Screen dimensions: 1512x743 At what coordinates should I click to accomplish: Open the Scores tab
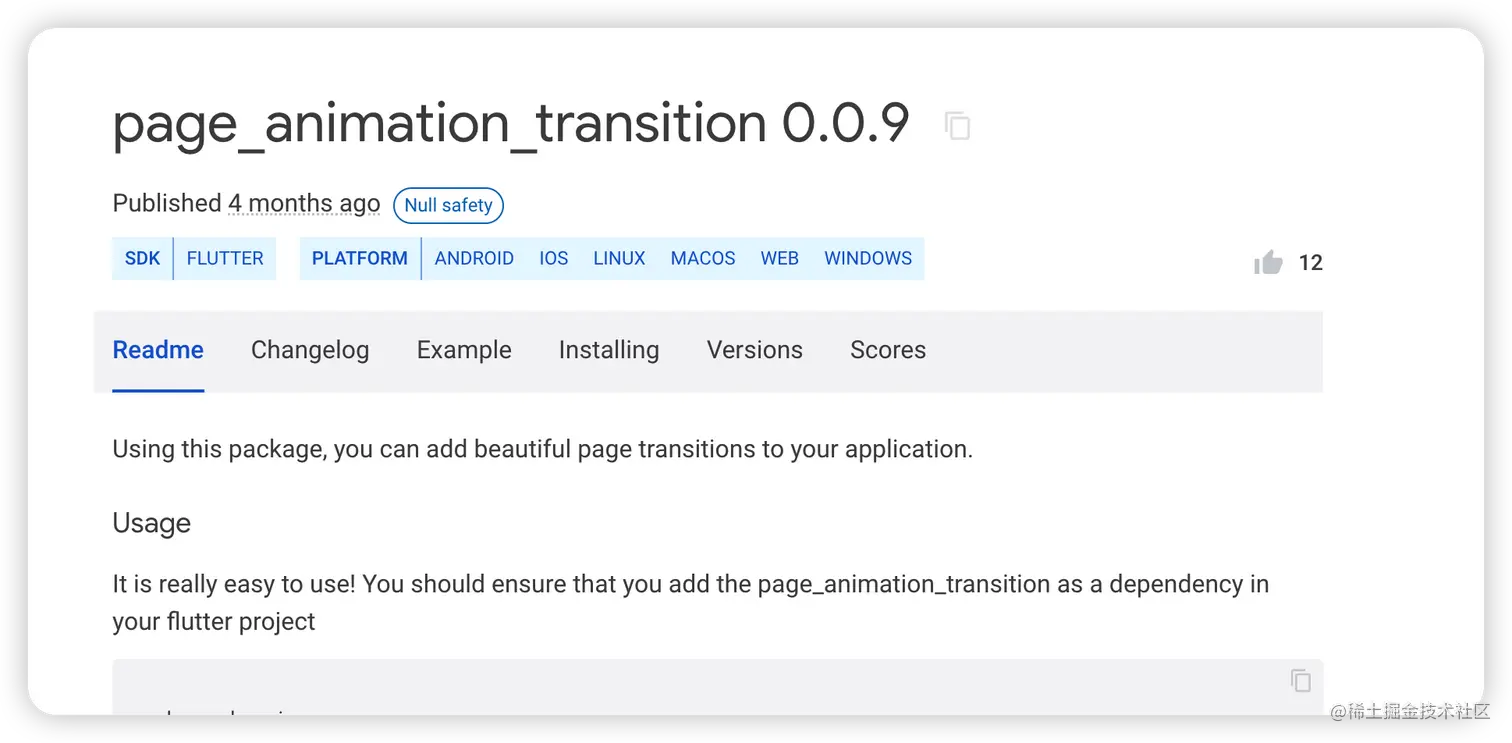[x=888, y=350]
